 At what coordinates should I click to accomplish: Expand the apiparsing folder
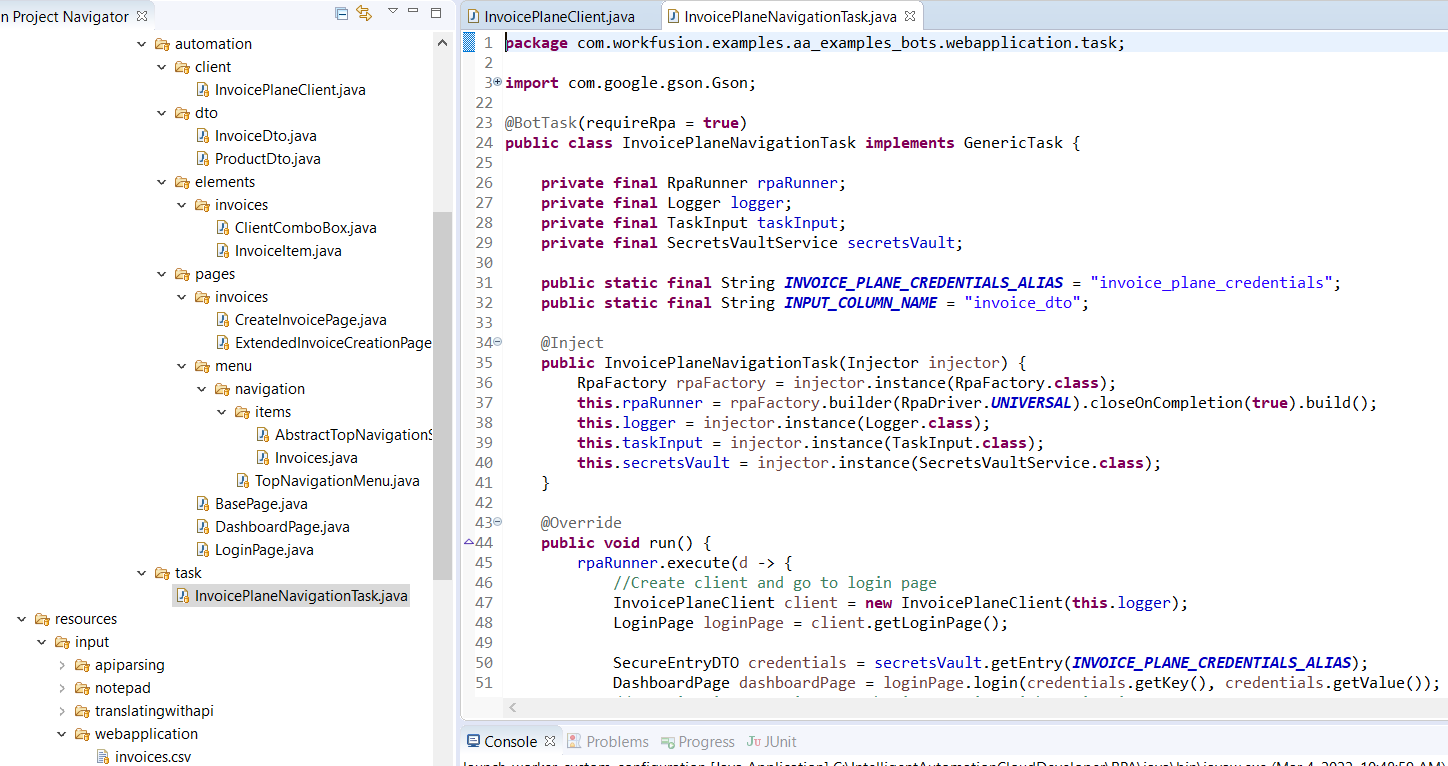(x=61, y=665)
